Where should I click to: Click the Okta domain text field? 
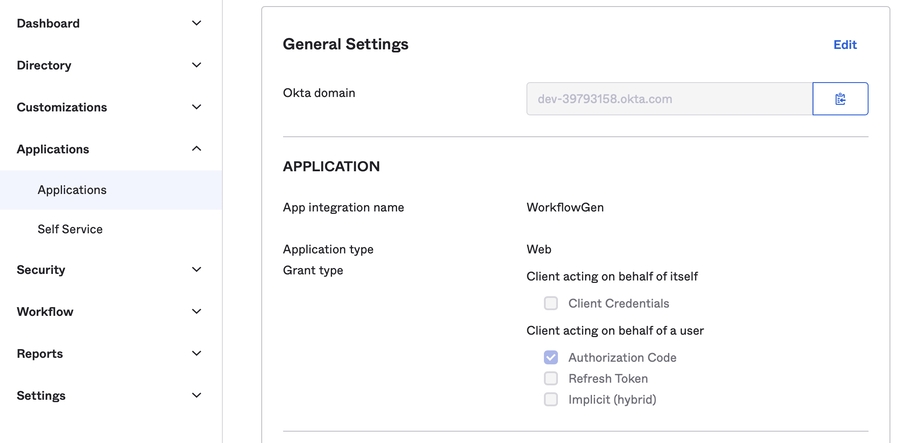pyautogui.click(x=668, y=99)
